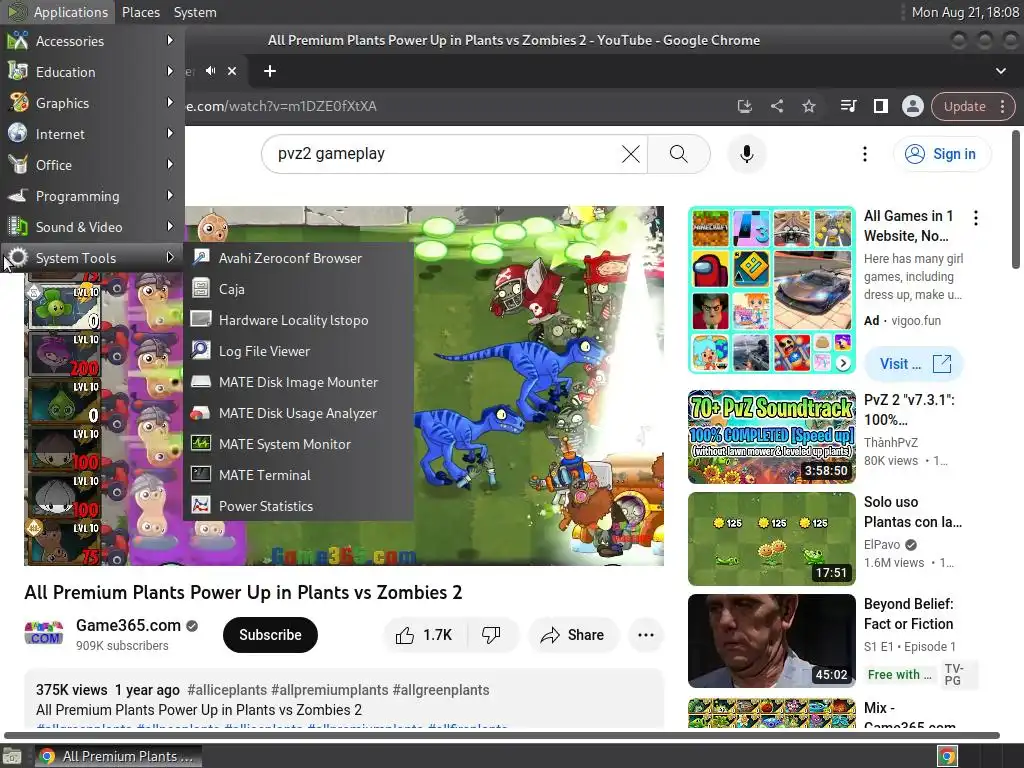The image size is (1024, 768).
Task: Click the Visit ad link button
Action: tap(914, 364)
